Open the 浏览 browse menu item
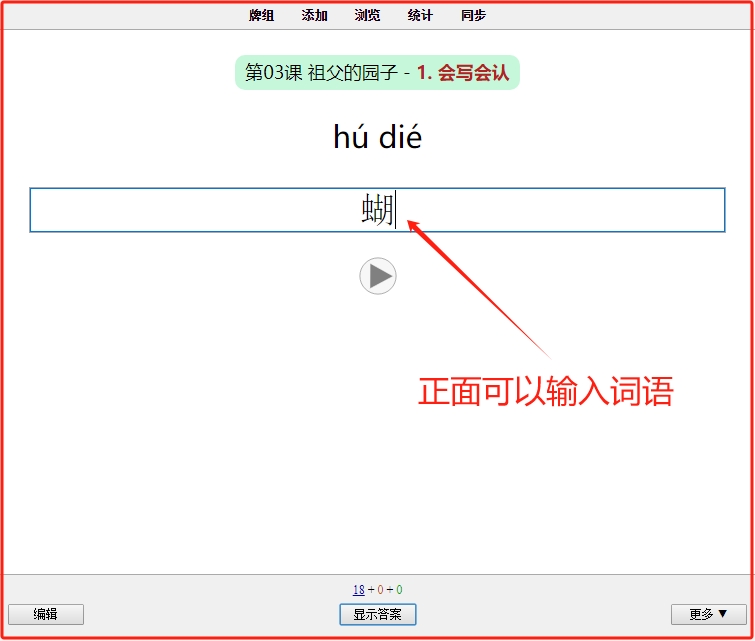 [367, 15]
